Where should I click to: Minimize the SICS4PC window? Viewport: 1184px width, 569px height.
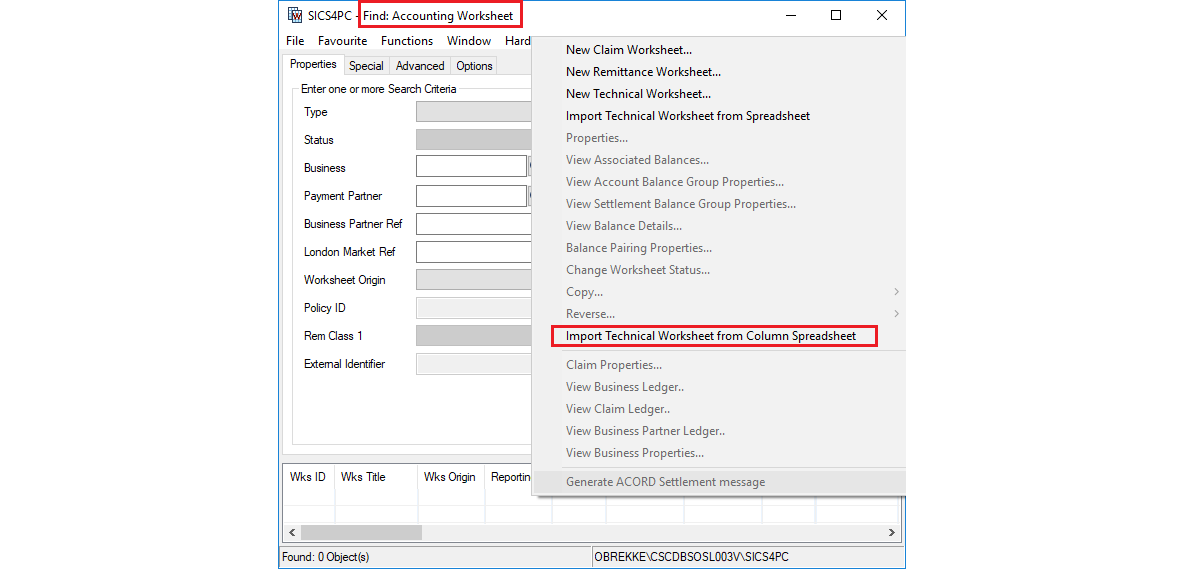(791, 15)
